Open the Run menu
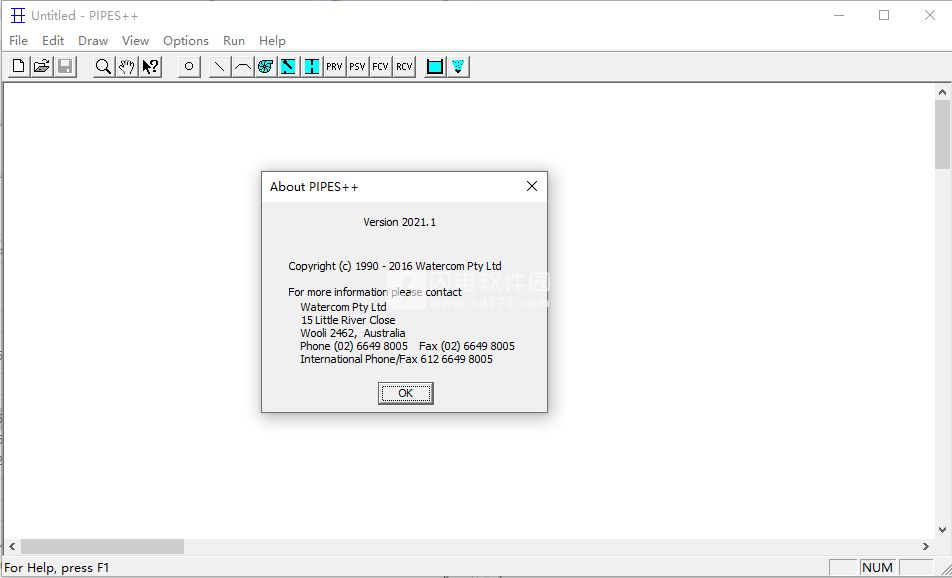The height and width of the screenshot is (578, 952). [x=234, y=41]
